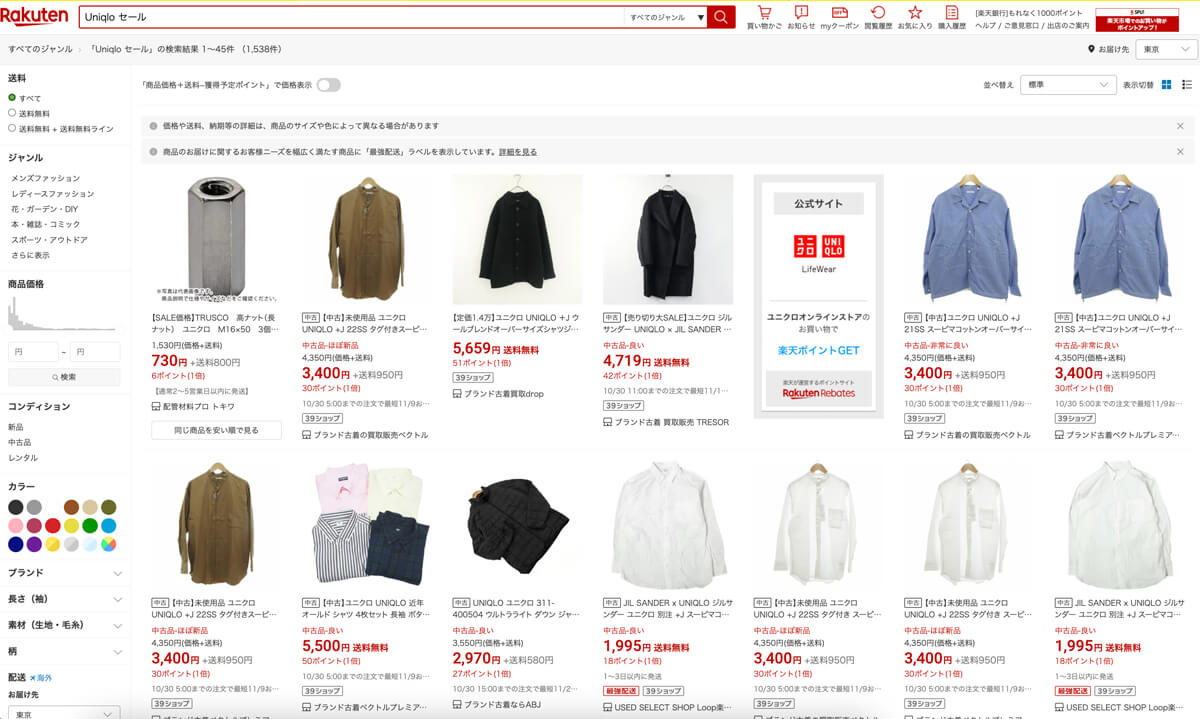Select 送料無料 + 送料無料ライン radio option

pyautogui.click(x=12, y=128)
